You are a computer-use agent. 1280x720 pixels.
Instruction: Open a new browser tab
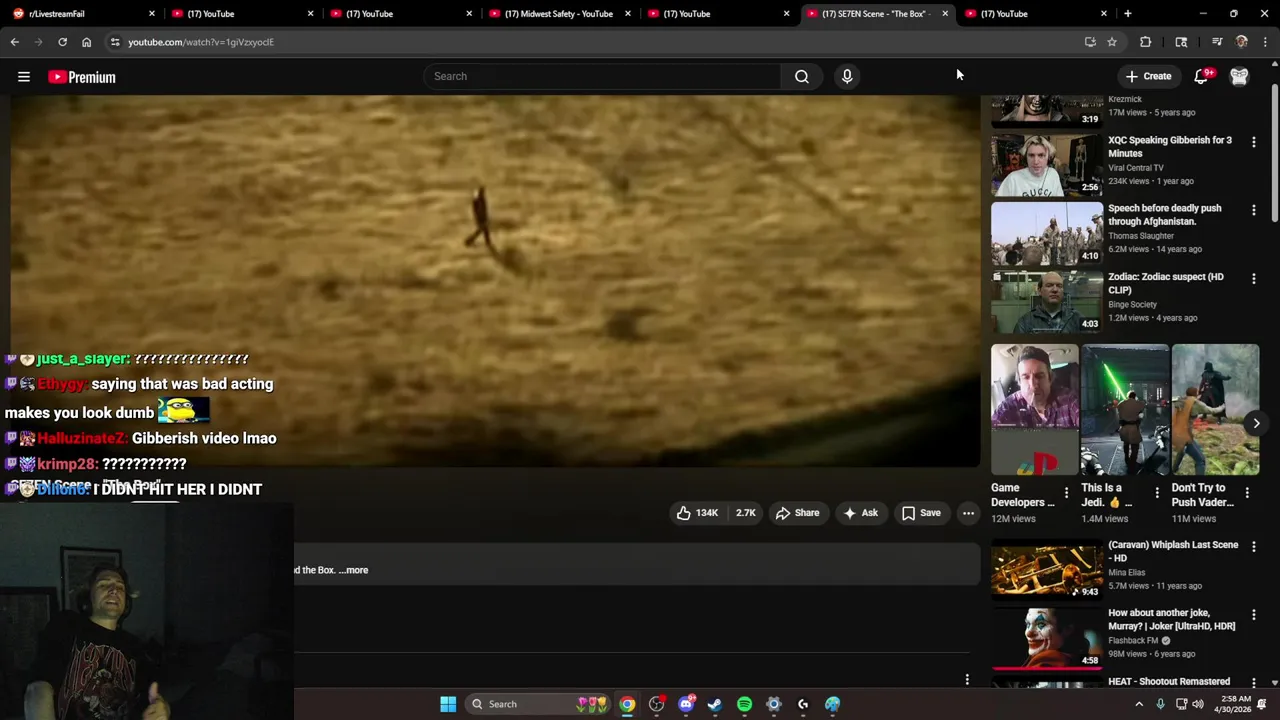click(1127, 14)
